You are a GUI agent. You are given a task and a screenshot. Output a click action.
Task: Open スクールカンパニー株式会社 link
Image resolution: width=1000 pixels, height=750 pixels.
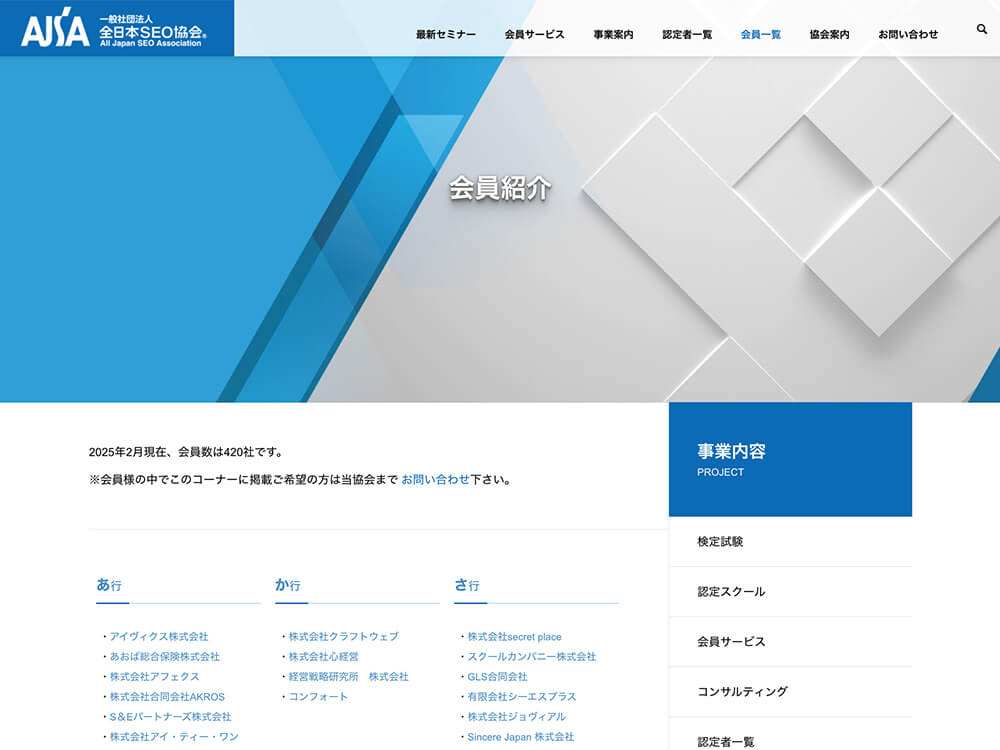pos(531,657)
